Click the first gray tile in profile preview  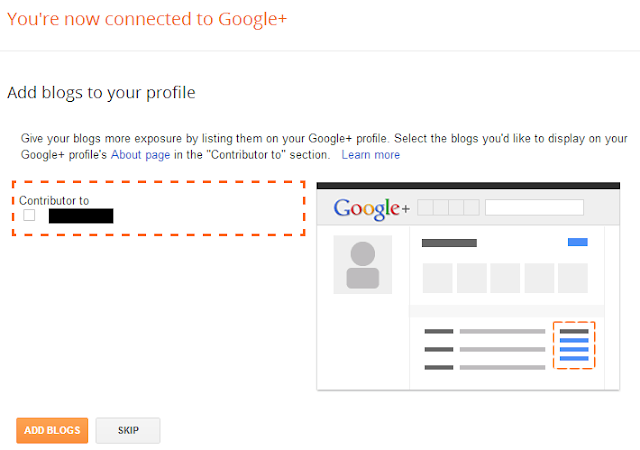coord(438,277)
